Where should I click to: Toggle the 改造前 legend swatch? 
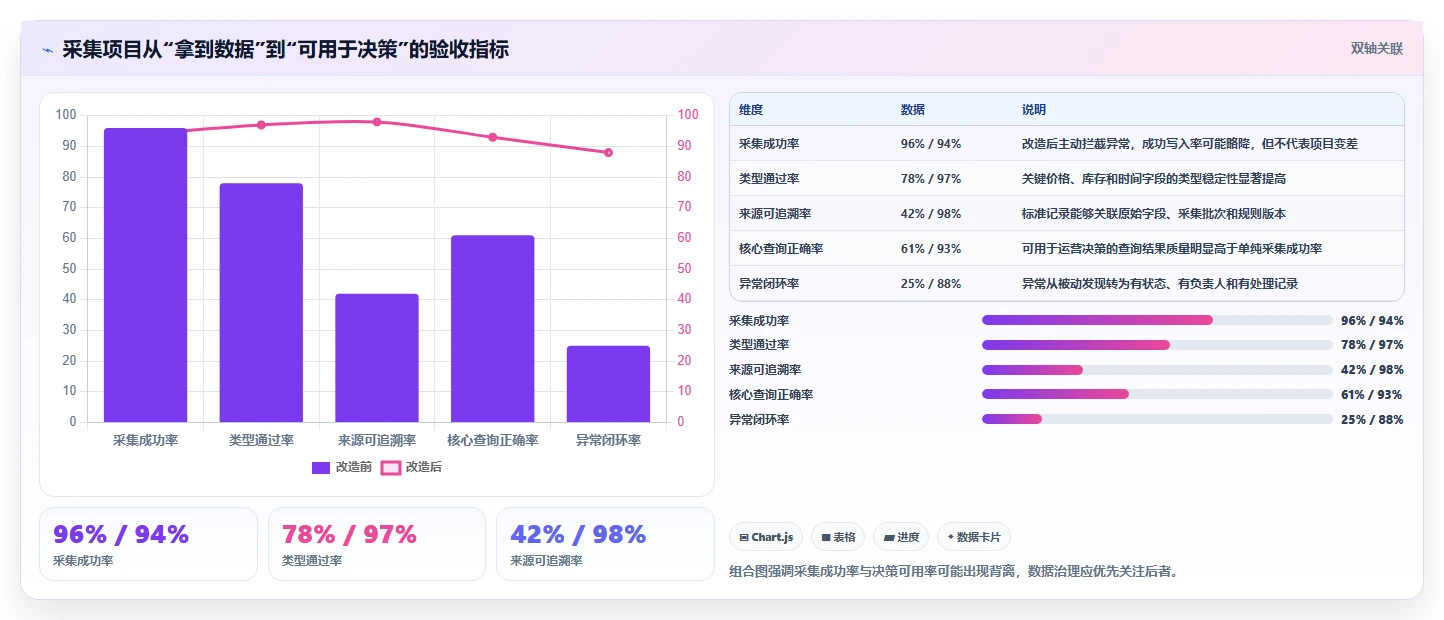321,467
